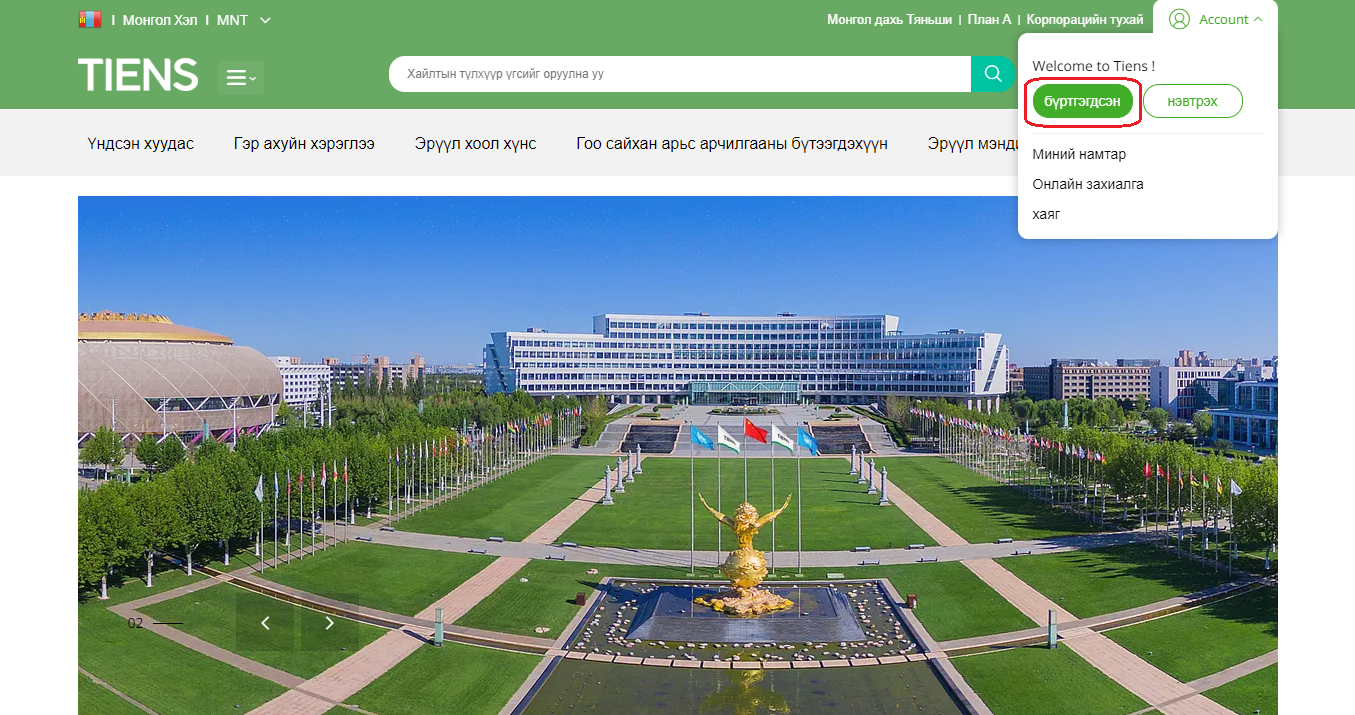Open the hamburger category menu icon

[240, 78]
